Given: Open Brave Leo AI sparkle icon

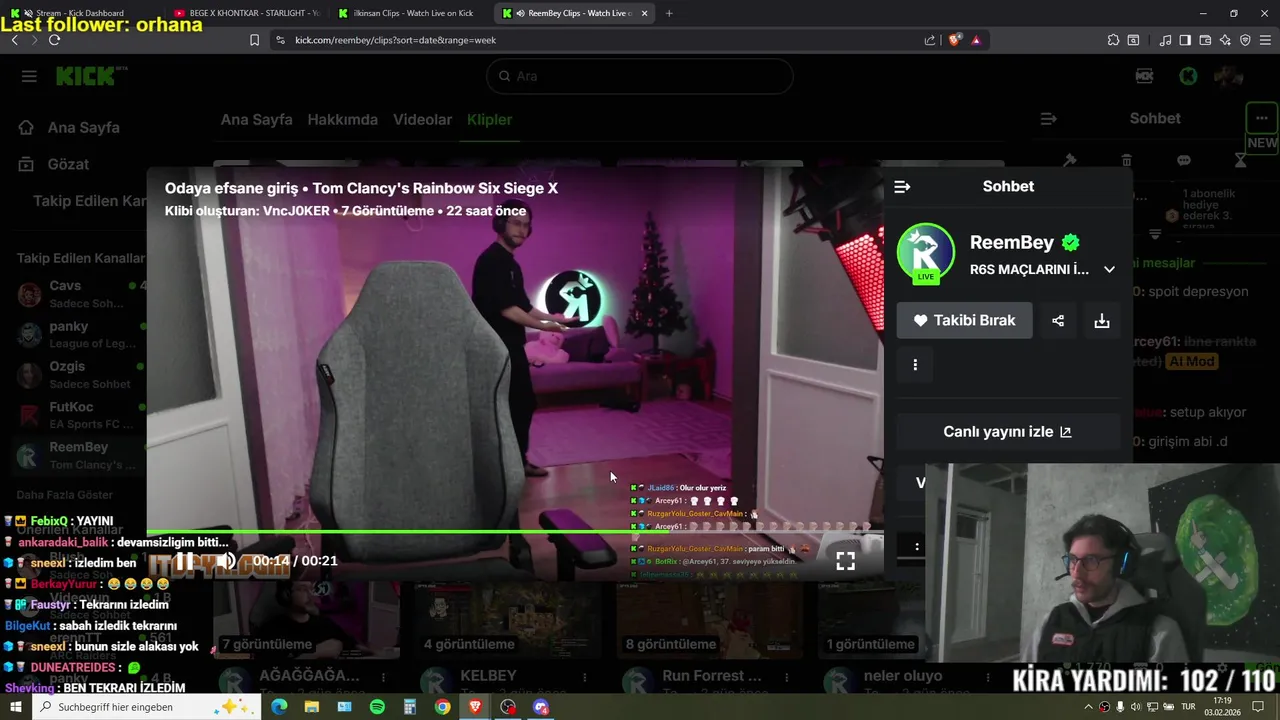Looking at the screenshot, I should click(x=1225, y=40).
